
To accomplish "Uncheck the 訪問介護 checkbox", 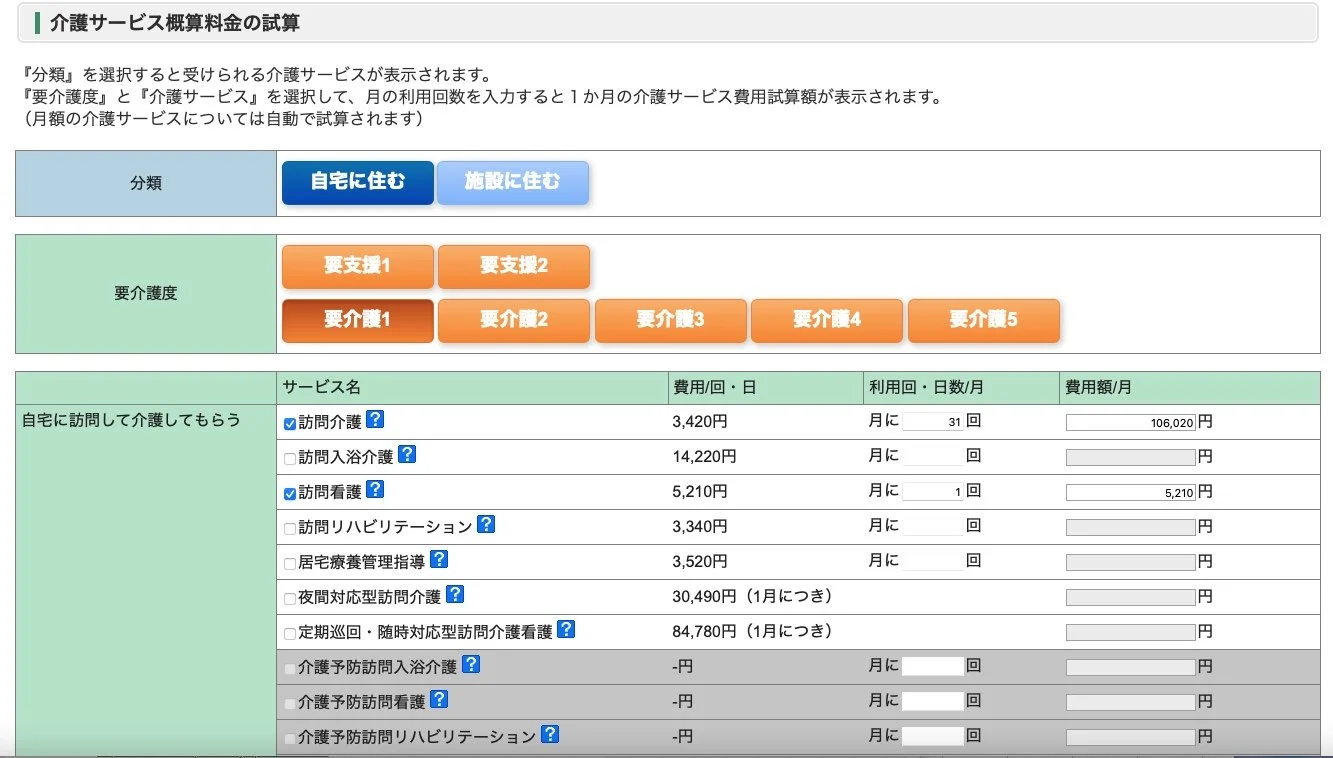I will pyautogui.click(x=290, y=424).
